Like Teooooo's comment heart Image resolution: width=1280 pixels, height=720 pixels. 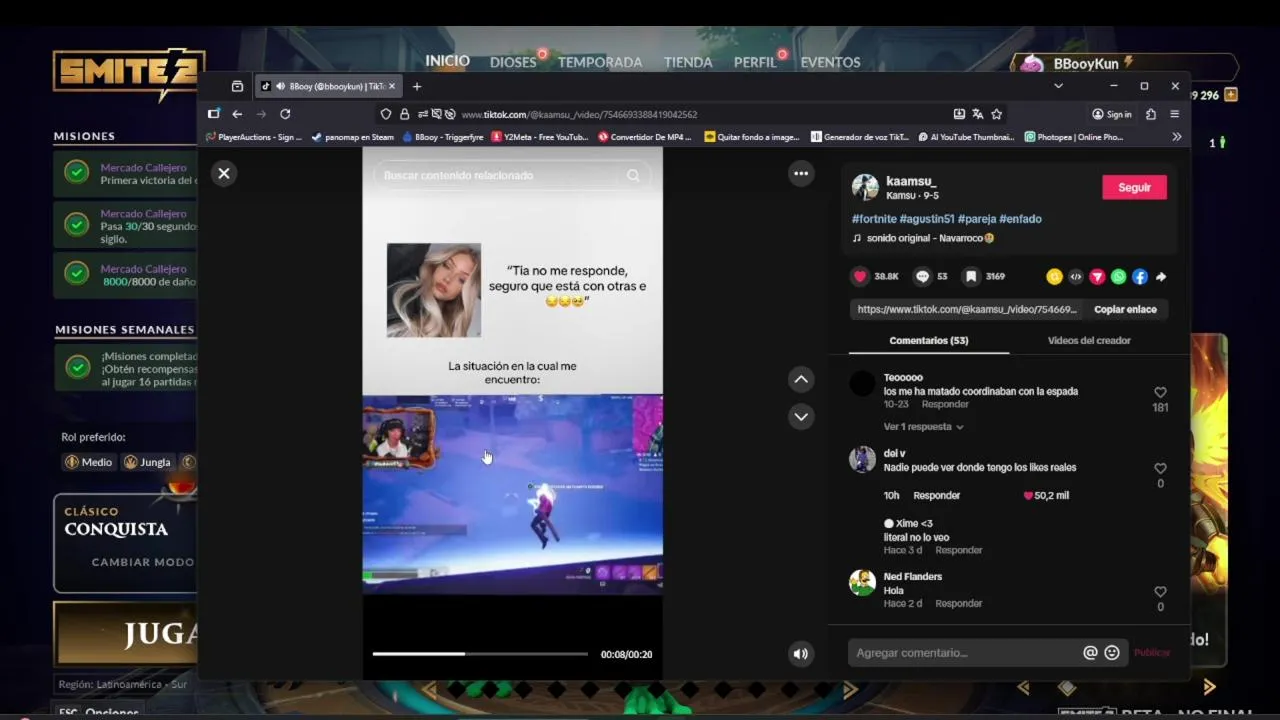point(1160,393)
